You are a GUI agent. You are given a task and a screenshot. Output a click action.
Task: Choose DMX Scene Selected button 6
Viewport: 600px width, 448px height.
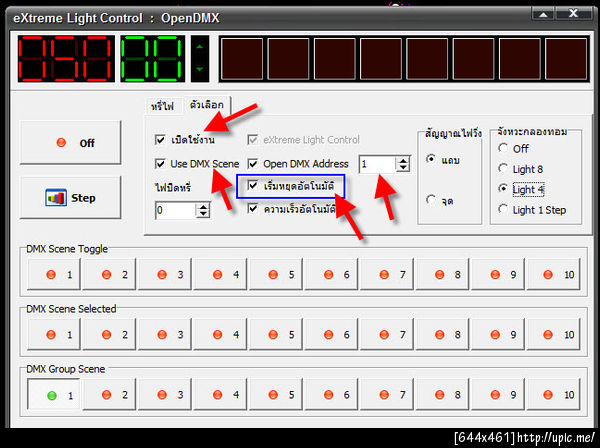coord(331,335)
